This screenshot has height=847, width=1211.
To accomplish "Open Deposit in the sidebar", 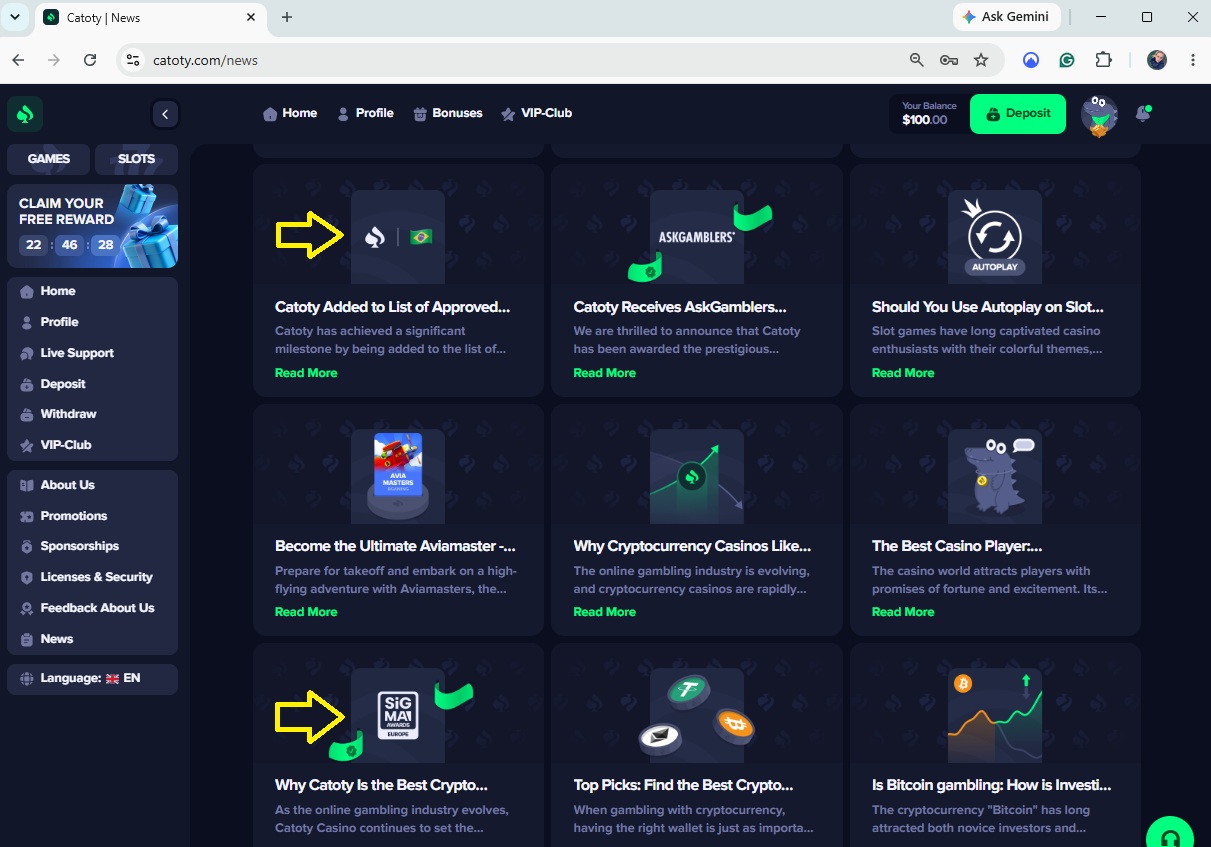I will [92, 384].
